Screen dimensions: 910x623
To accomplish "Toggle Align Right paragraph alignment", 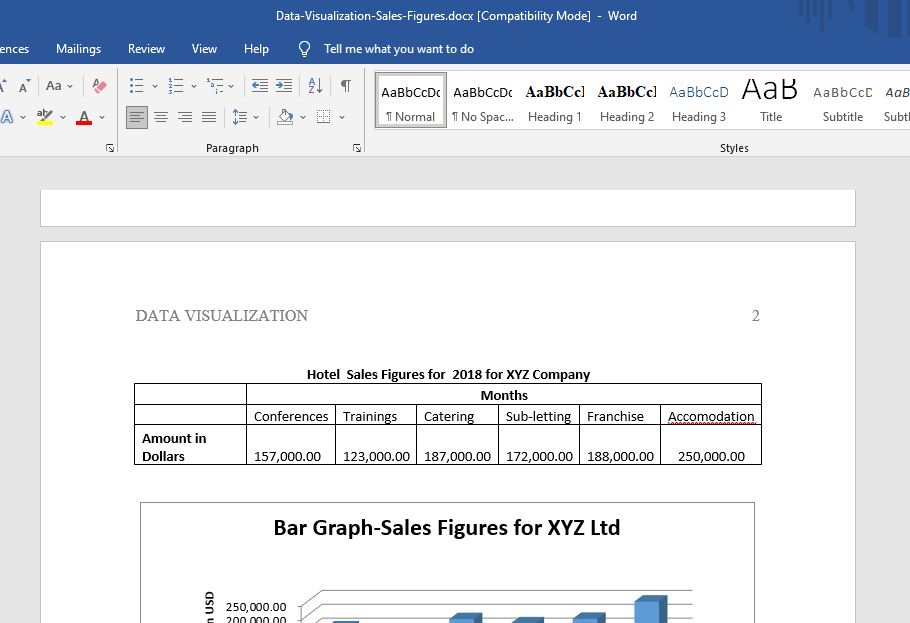I will click(185, 117).
